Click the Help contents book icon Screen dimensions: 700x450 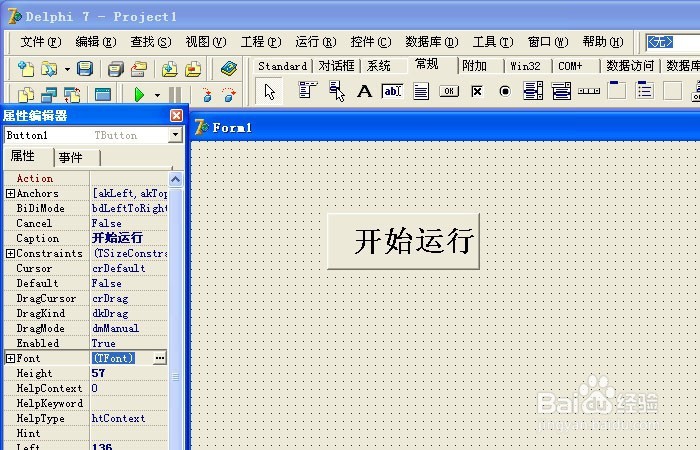(229, 69)
